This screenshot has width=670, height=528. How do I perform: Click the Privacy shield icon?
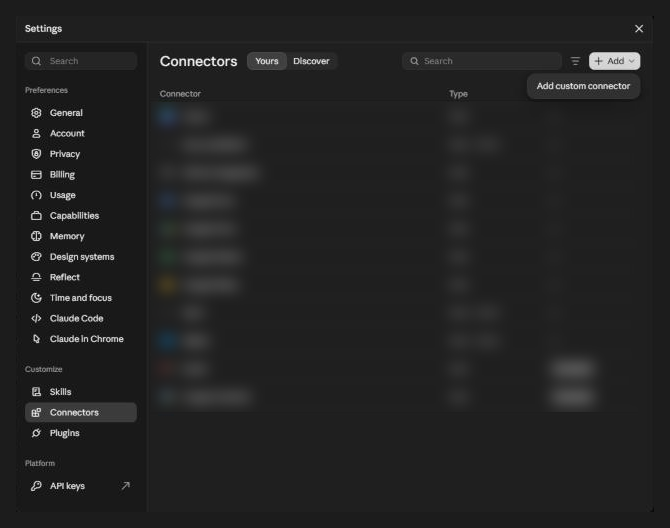(x=36, y=154)
